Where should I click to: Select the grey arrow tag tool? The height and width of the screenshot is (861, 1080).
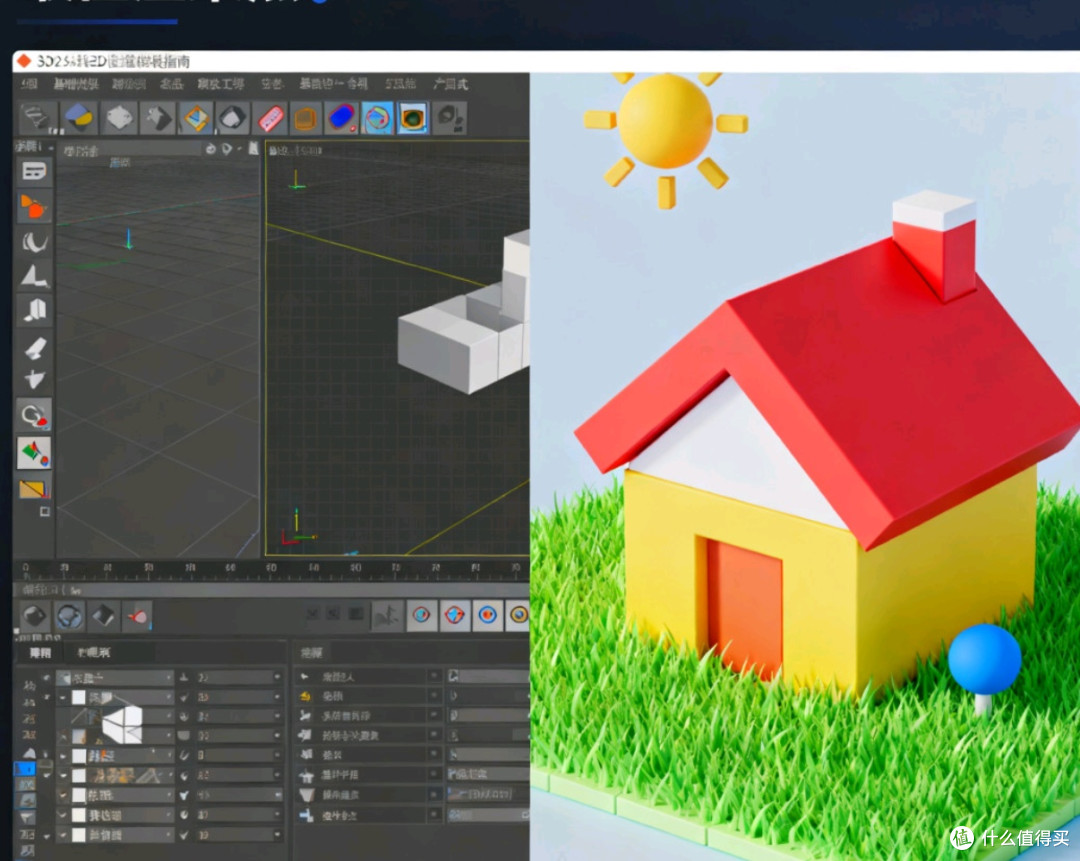tap(158, 118)
